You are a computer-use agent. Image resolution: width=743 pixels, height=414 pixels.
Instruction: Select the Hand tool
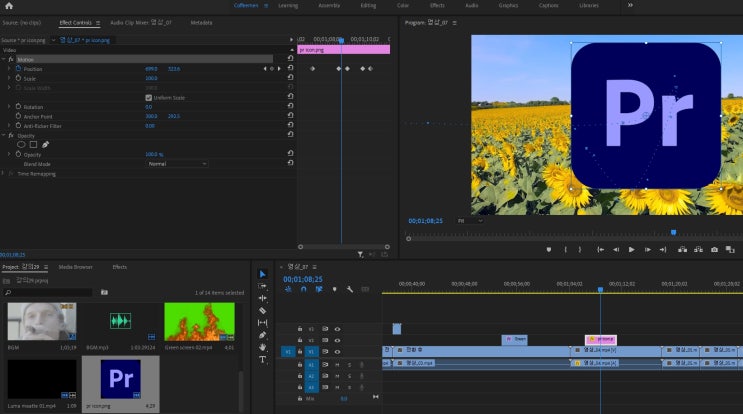click(263, 347)
